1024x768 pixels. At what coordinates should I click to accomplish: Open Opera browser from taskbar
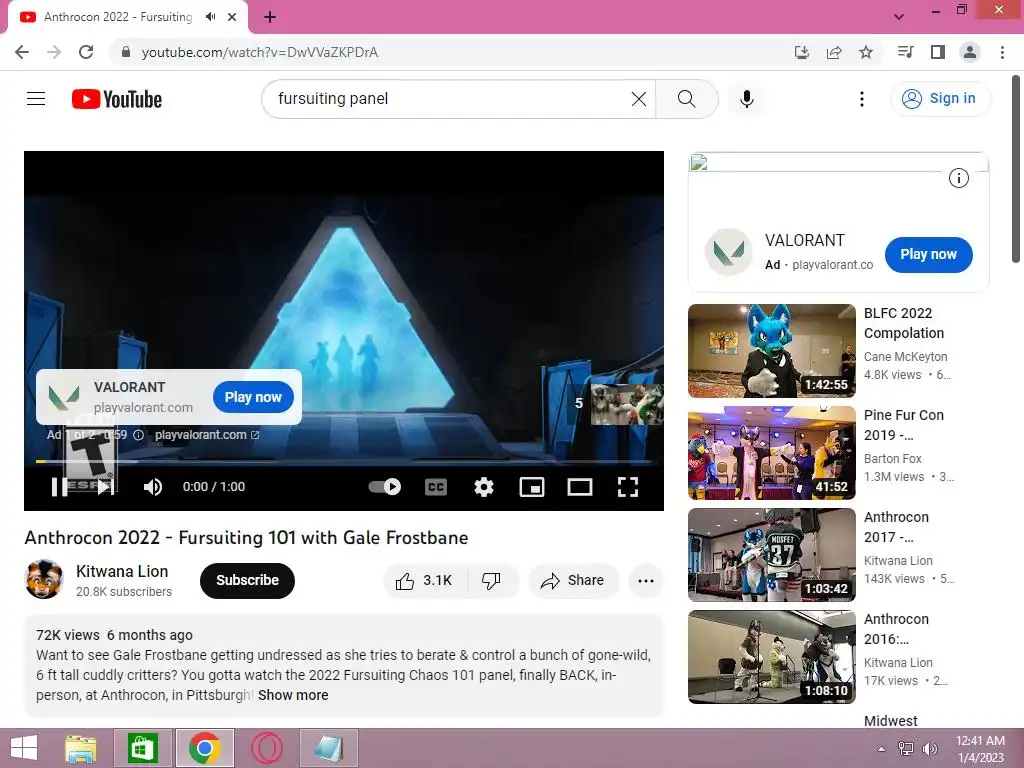pyautogui.click(x=266, y=748)
